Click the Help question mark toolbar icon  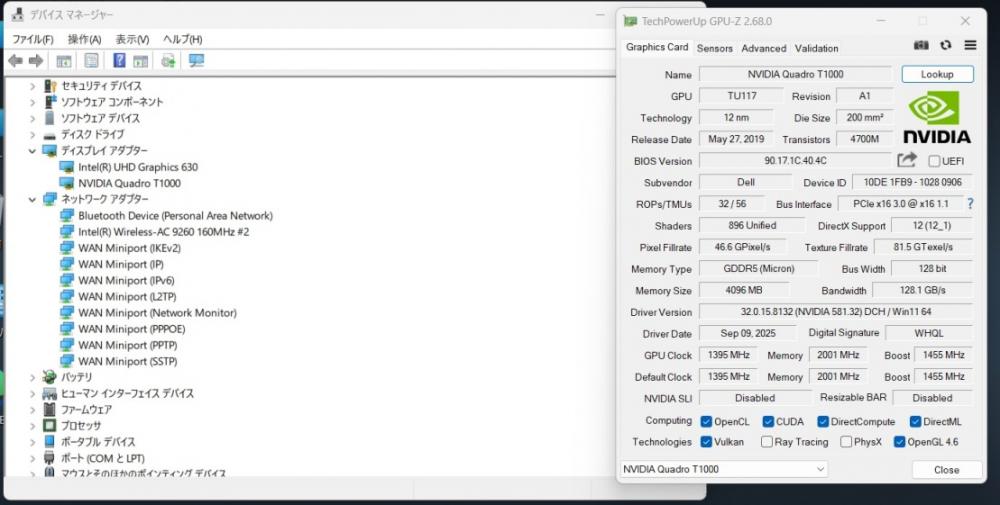pos(119,61)
